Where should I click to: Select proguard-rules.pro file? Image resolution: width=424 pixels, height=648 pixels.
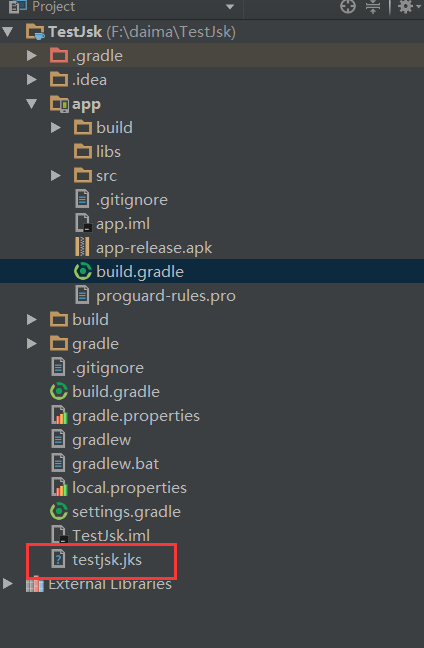pos(166,296)
